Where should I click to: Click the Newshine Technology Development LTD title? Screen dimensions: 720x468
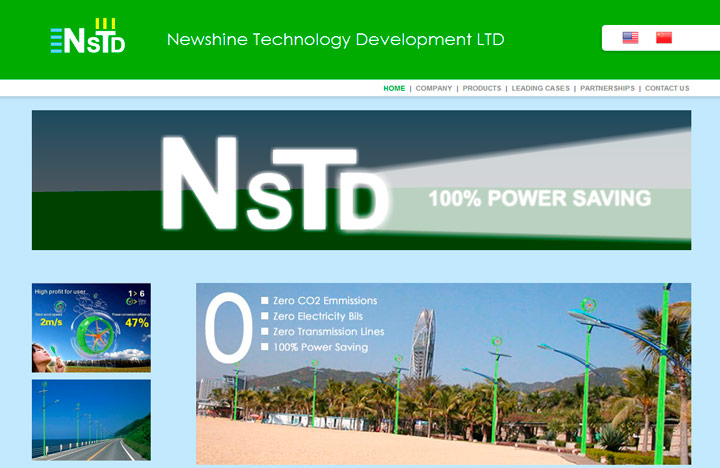336,39
